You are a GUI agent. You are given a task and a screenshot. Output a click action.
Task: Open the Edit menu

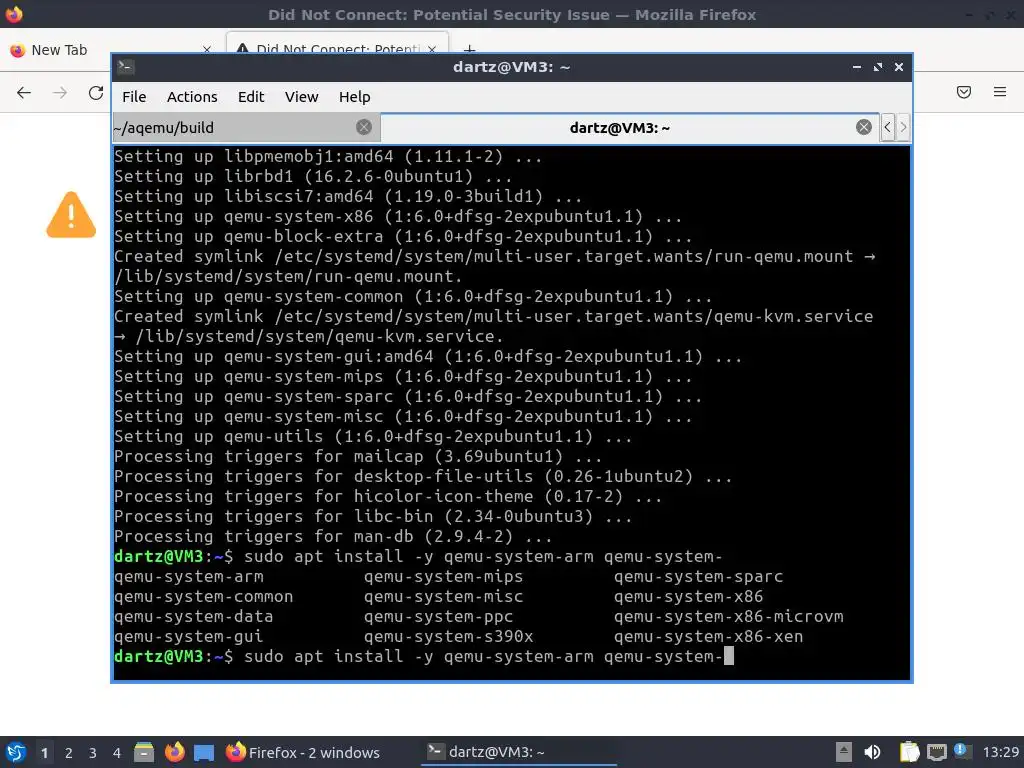[x=251, y=97]
